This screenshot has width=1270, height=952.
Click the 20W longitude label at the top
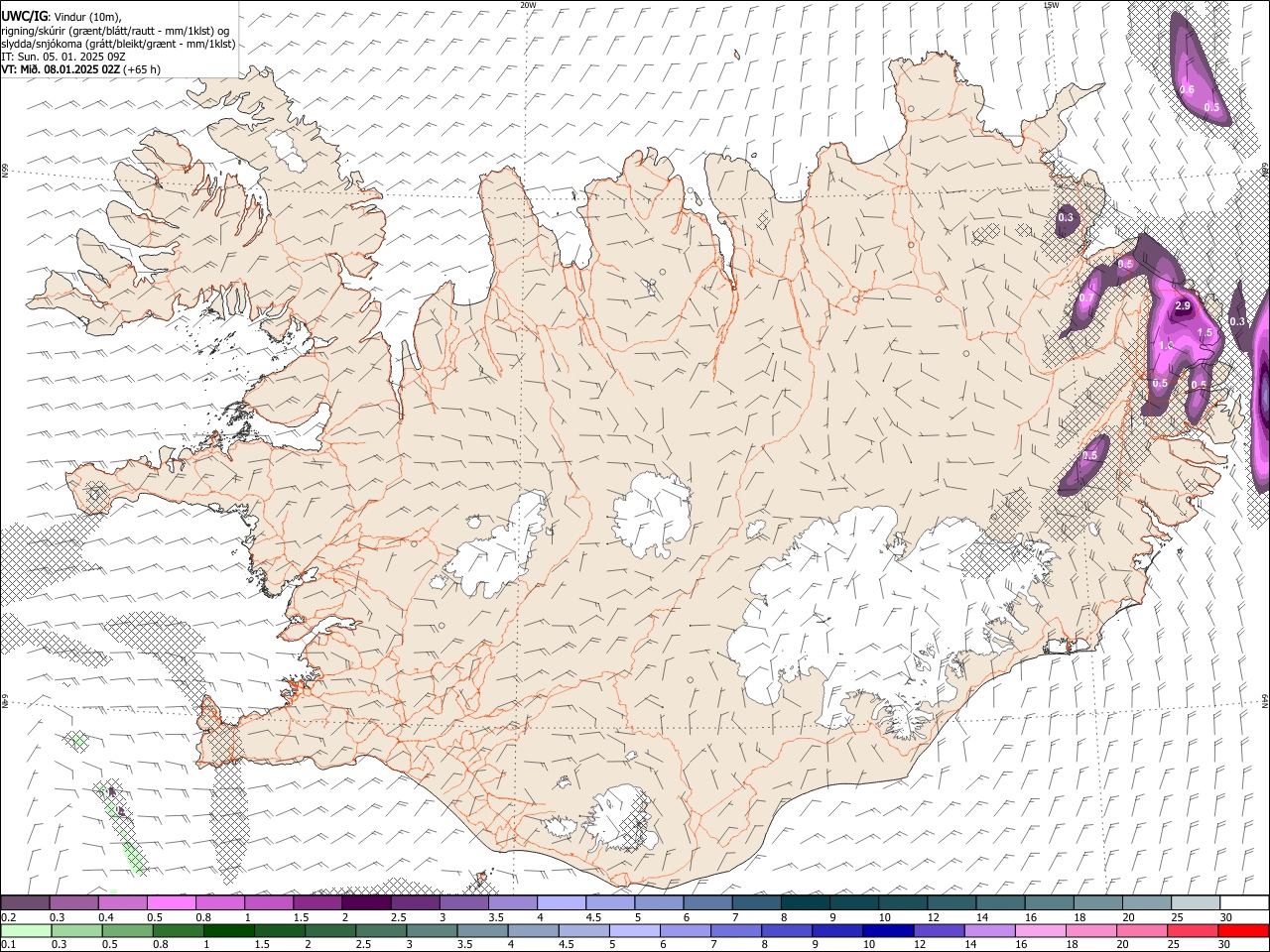tap(528, 5)
